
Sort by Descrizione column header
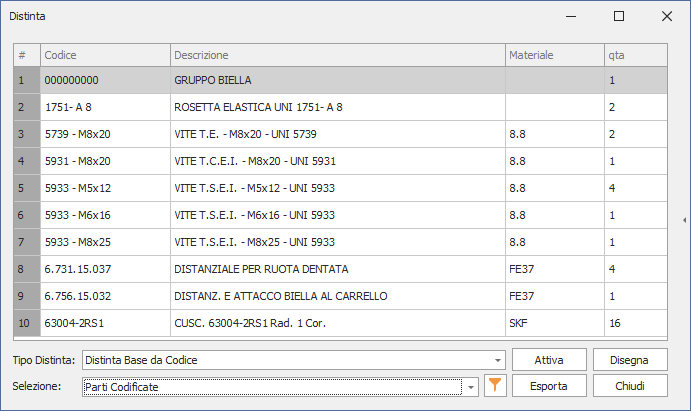tap(336, 55)
